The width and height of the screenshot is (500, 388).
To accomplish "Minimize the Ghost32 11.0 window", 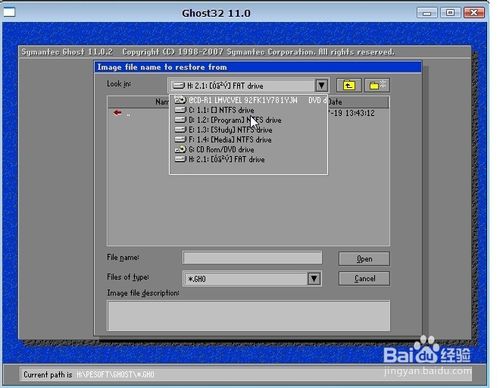I will point(427,13).
